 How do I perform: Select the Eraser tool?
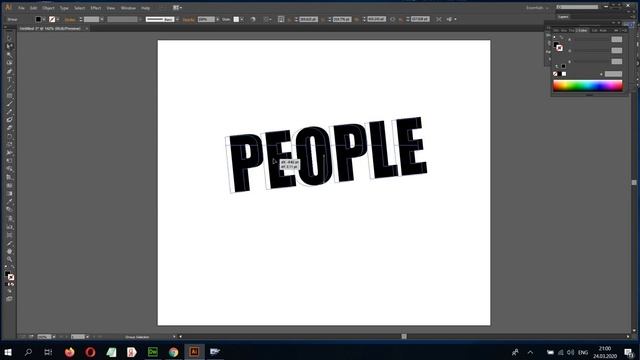pos(9,128)
